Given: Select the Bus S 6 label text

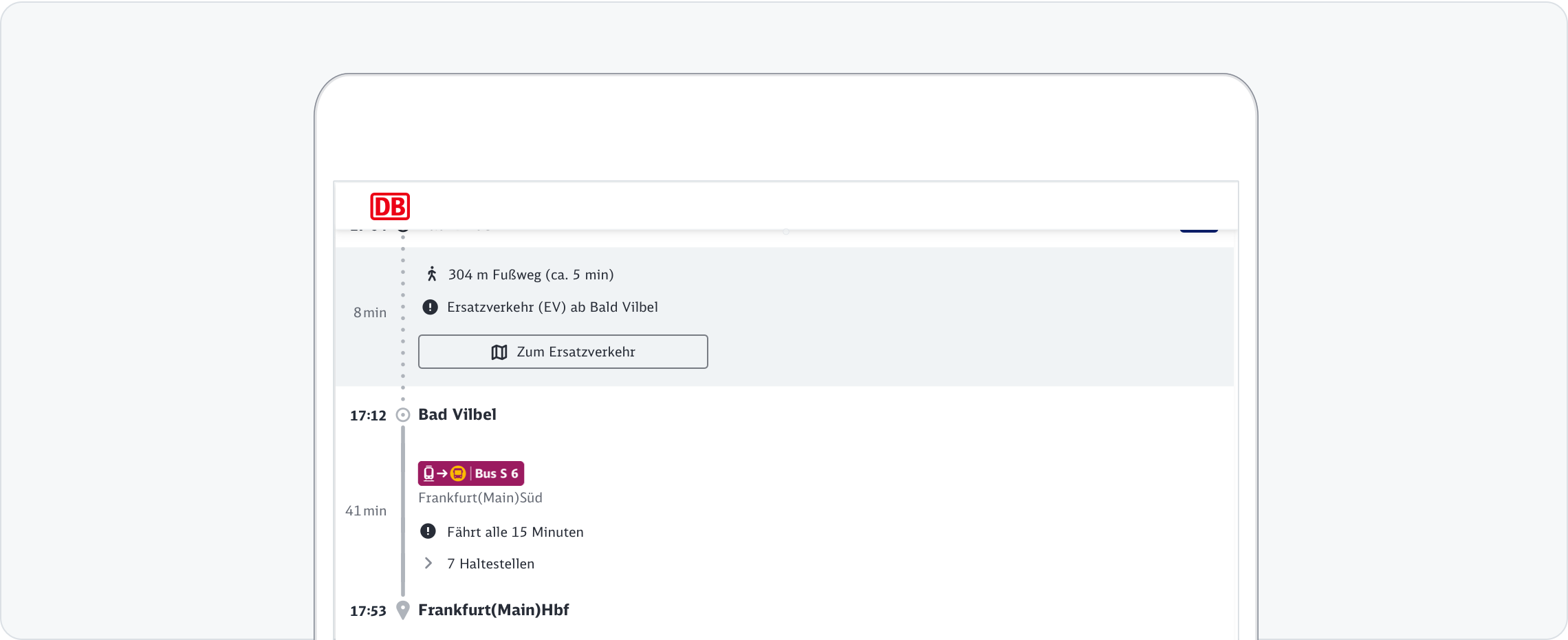Looking at the screenshot, I should pyautogui.click(x=496, y=473).
